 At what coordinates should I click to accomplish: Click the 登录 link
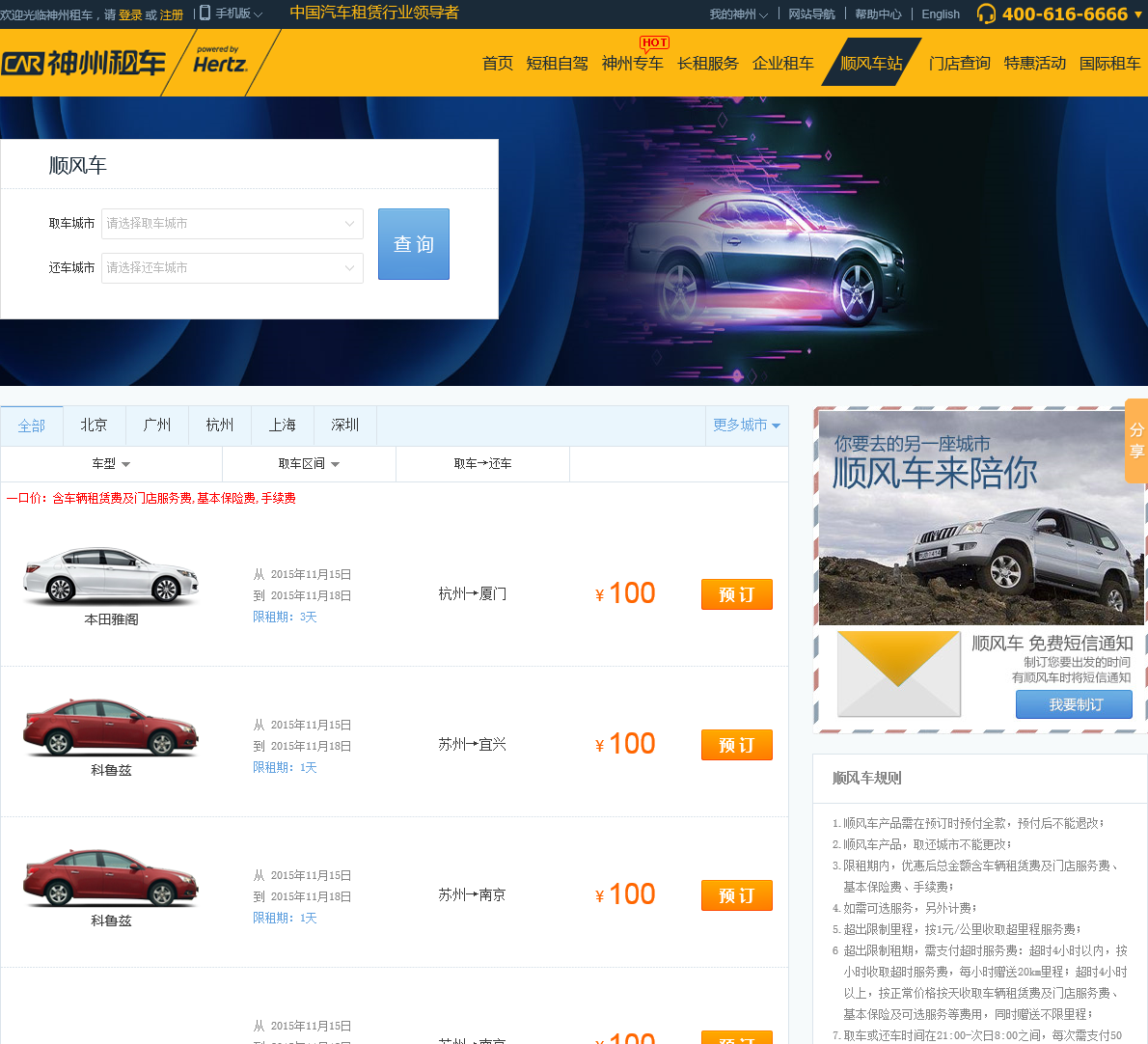pos(130,14)
